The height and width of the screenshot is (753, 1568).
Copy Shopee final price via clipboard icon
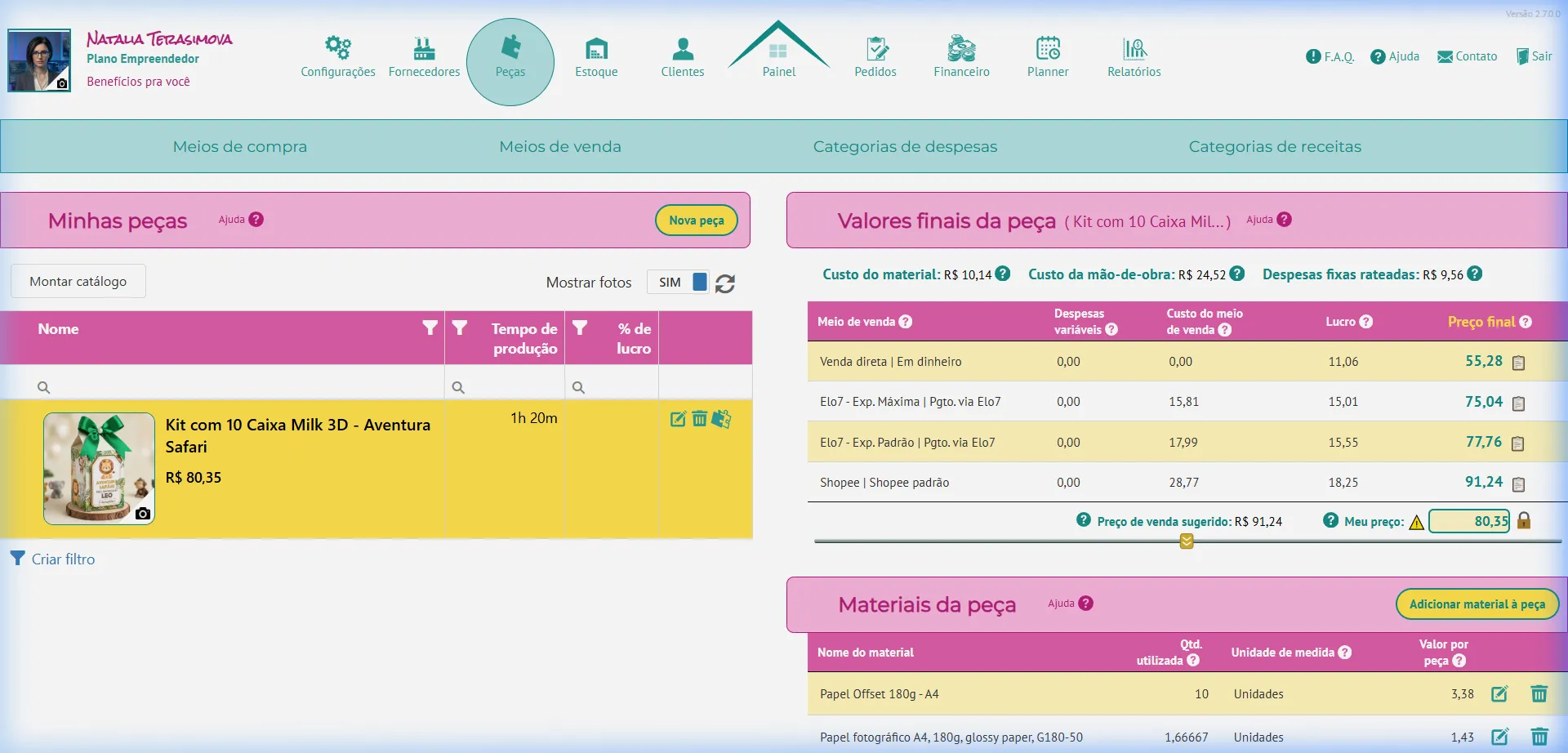tap(1519, 483)
